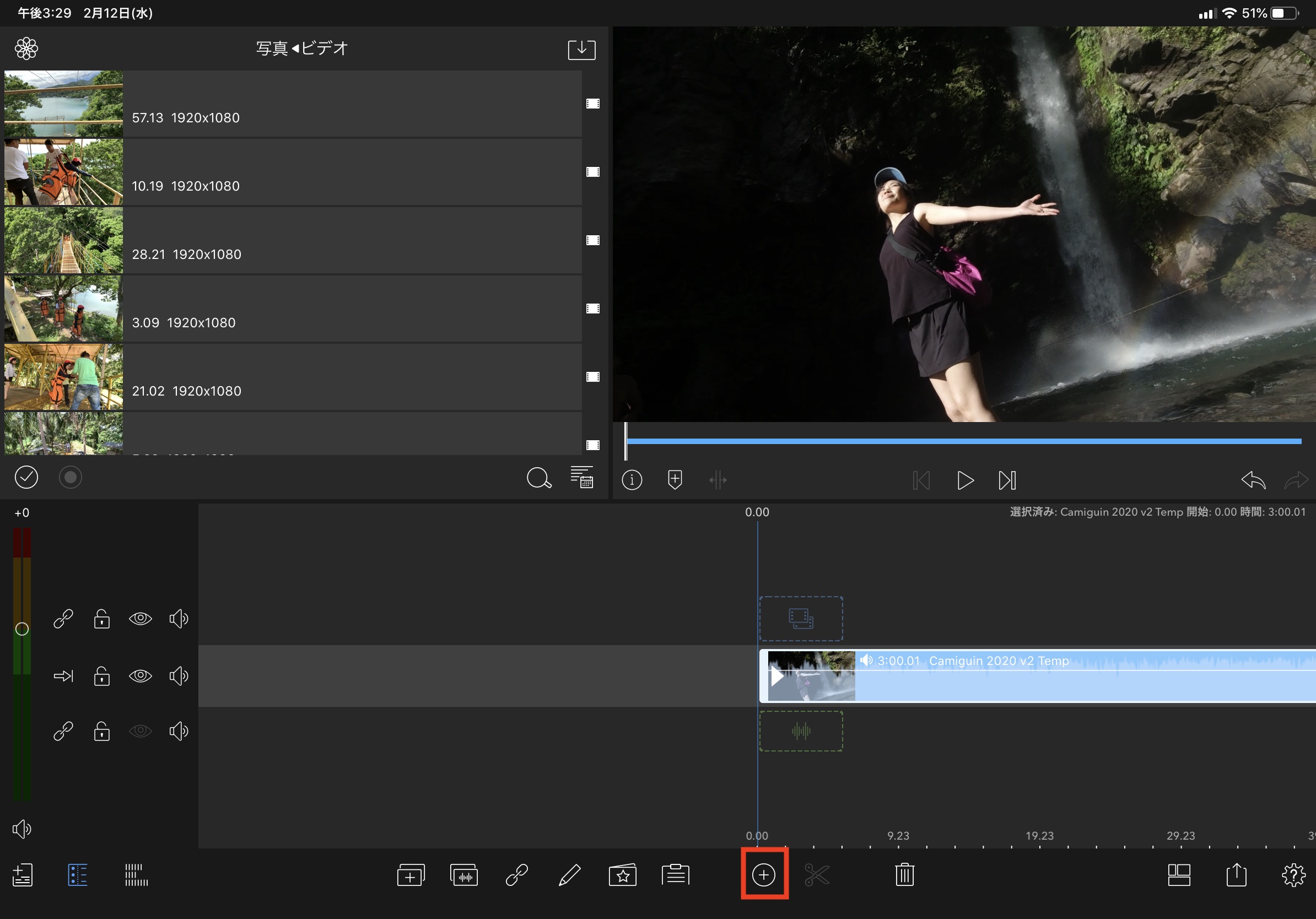Click the add marker shield icon

(675, 479)
